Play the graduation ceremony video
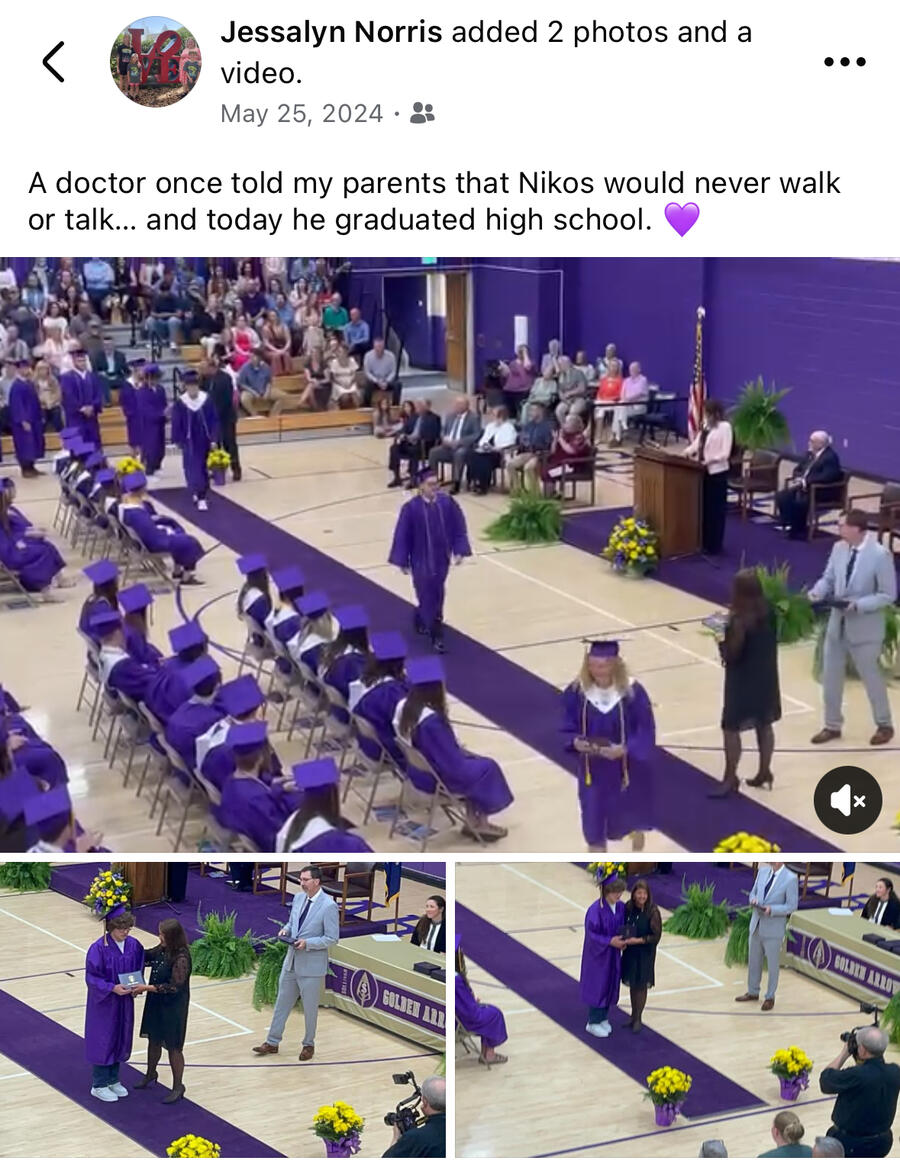Image resolution: width=900 pixels, height=1164 pixels. (x=450, y=555)
